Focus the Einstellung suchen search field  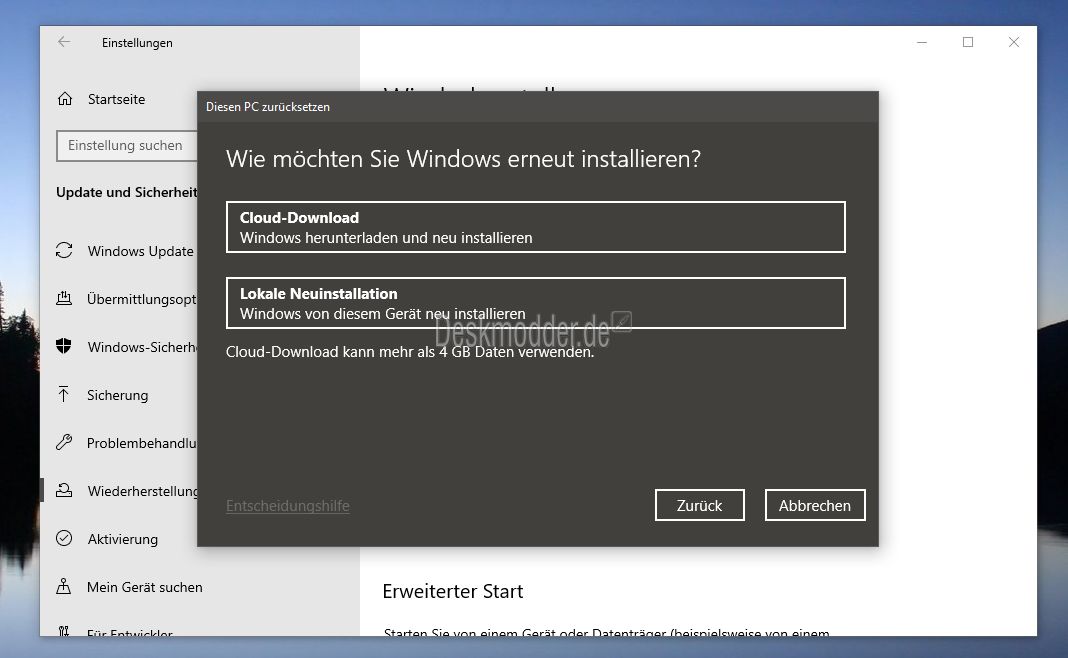pyautogui.click(x=127, y=146)
